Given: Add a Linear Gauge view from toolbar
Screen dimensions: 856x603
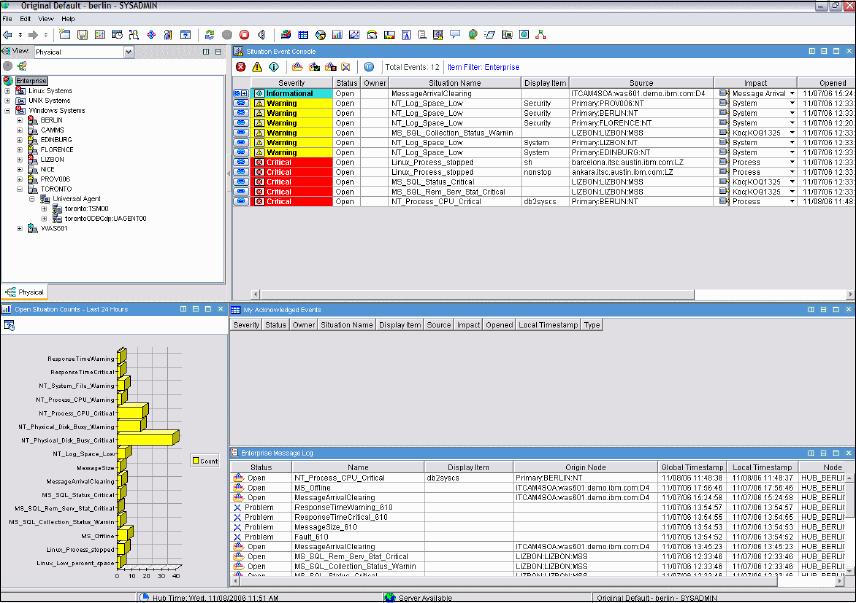Looking at the screenshot, I should point(389,35).
